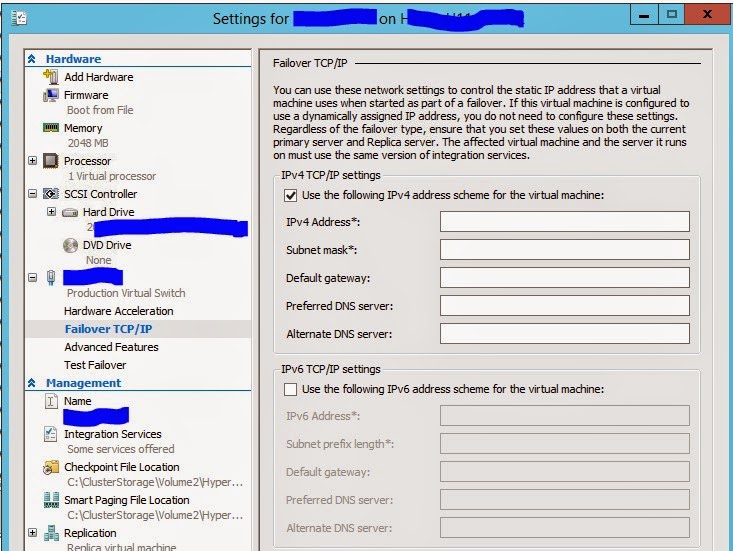Click the Hard Drive icon
The height and width of the screenshot is (551, 733).
(x=70, y=213)
